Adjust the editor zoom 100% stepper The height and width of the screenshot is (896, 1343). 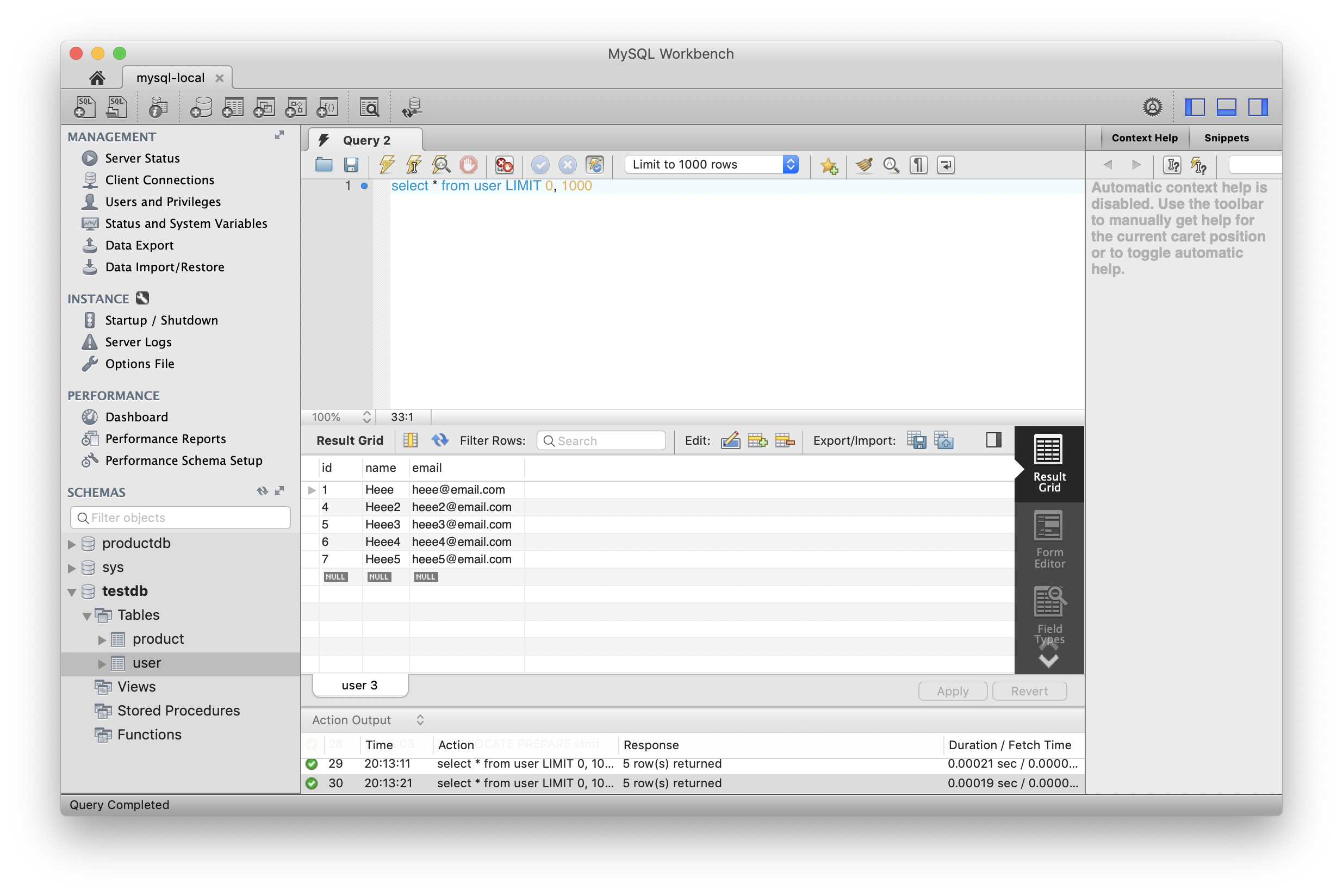[x=367, y=417]
